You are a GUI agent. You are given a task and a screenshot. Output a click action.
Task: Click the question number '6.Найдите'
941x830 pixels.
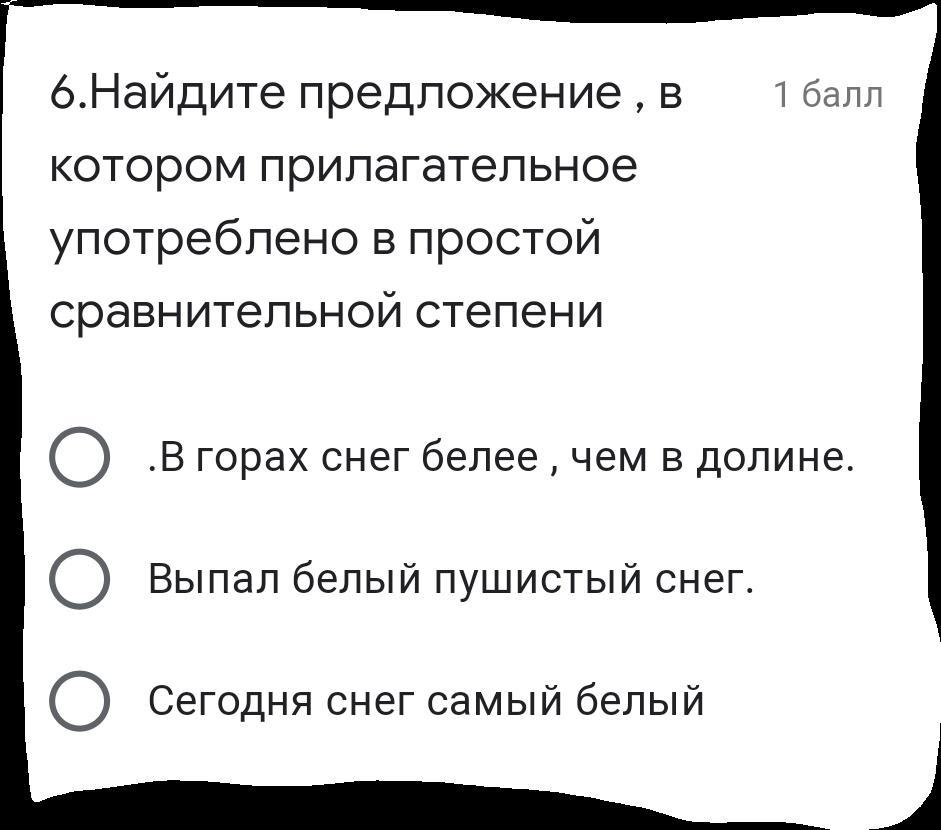(x=167, y=94)
